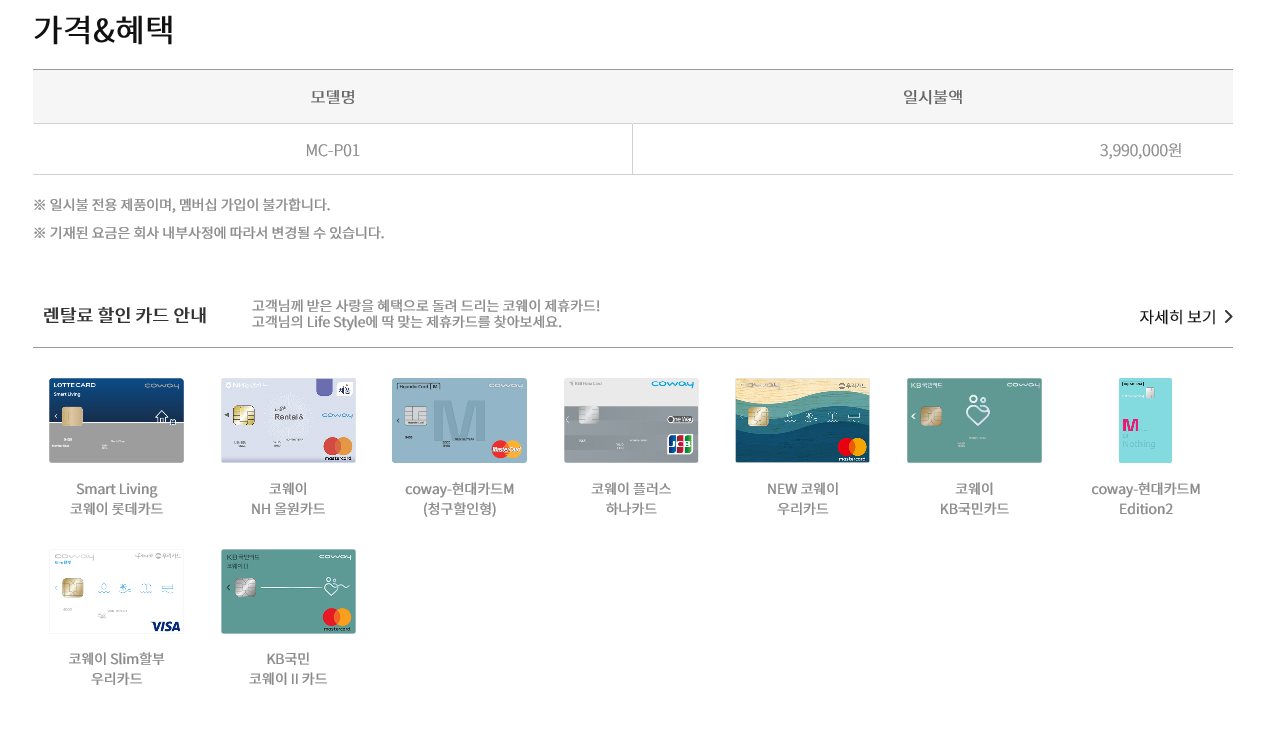Click the 고객님께 받은 사랑을 description line
Viewport: 1271px width, 736px height.
[426, 305]
